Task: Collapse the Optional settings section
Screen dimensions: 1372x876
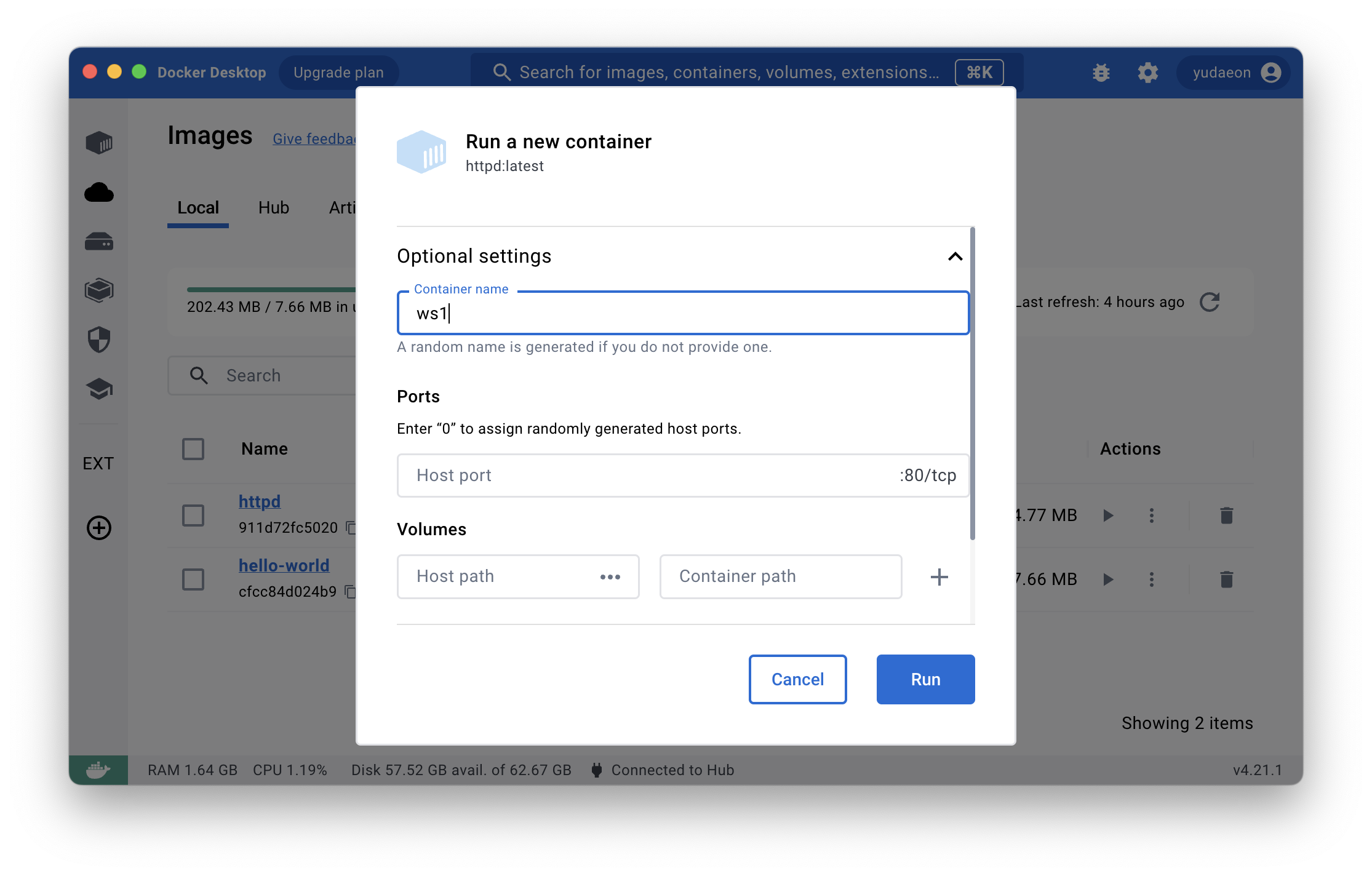Action: (x=955, y=257)
